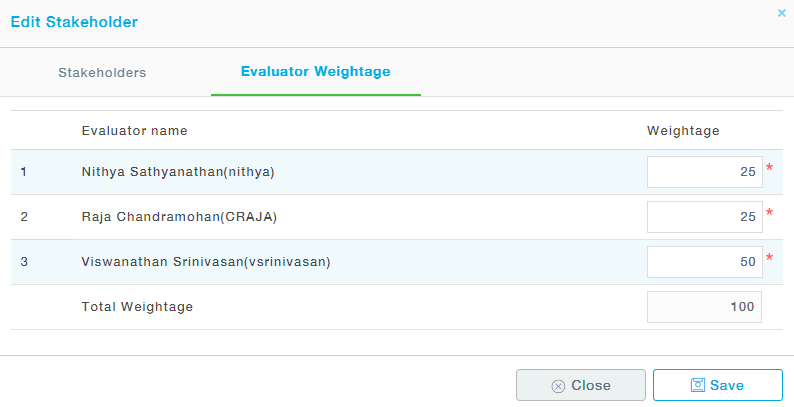Click the Total Weightage value box

[x=704, y=307]
